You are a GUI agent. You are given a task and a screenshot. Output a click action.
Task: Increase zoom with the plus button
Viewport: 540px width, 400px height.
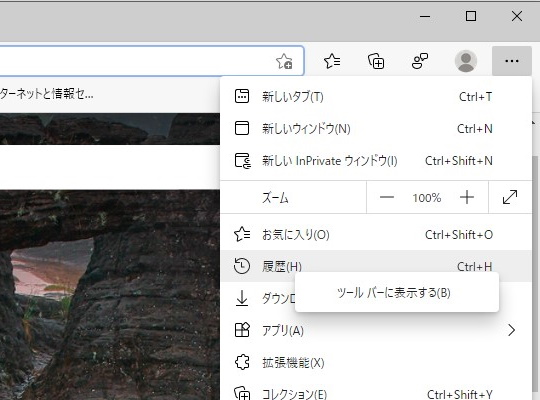pos(467,197)
